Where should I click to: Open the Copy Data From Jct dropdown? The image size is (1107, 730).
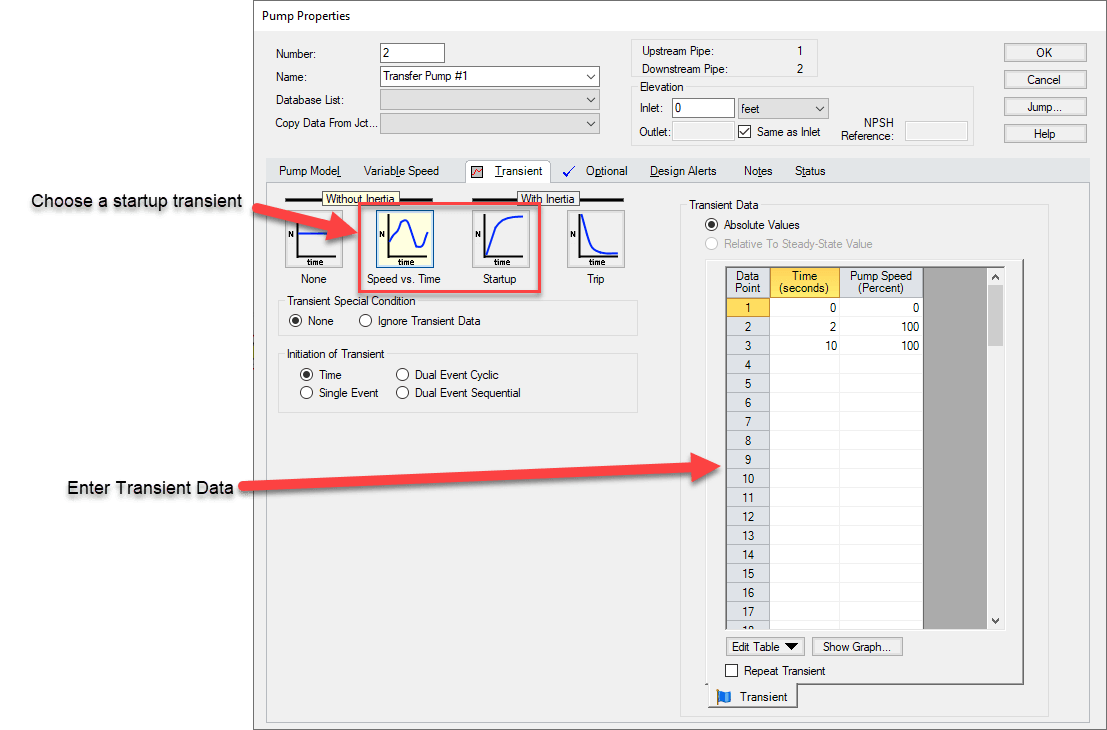click(591, 122)
